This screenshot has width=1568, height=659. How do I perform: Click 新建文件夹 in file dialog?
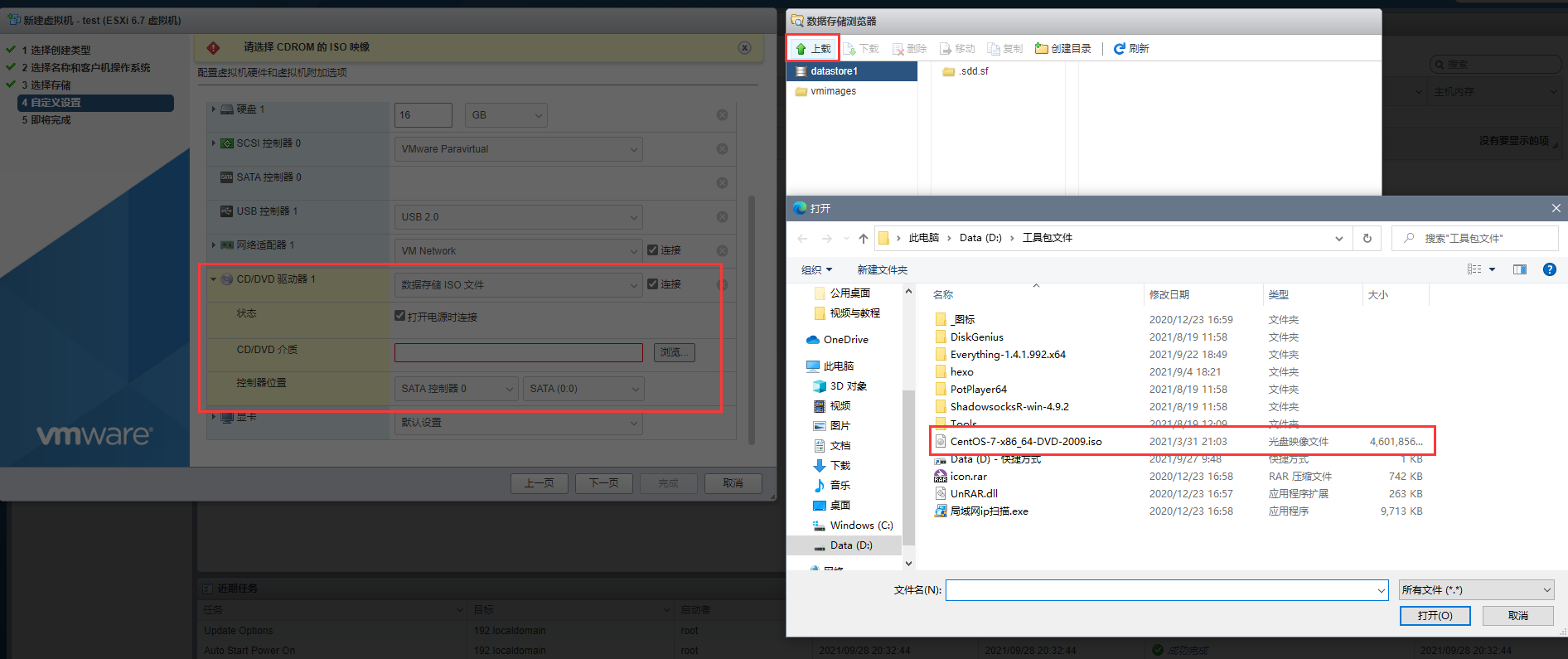(x=882, y=270)
